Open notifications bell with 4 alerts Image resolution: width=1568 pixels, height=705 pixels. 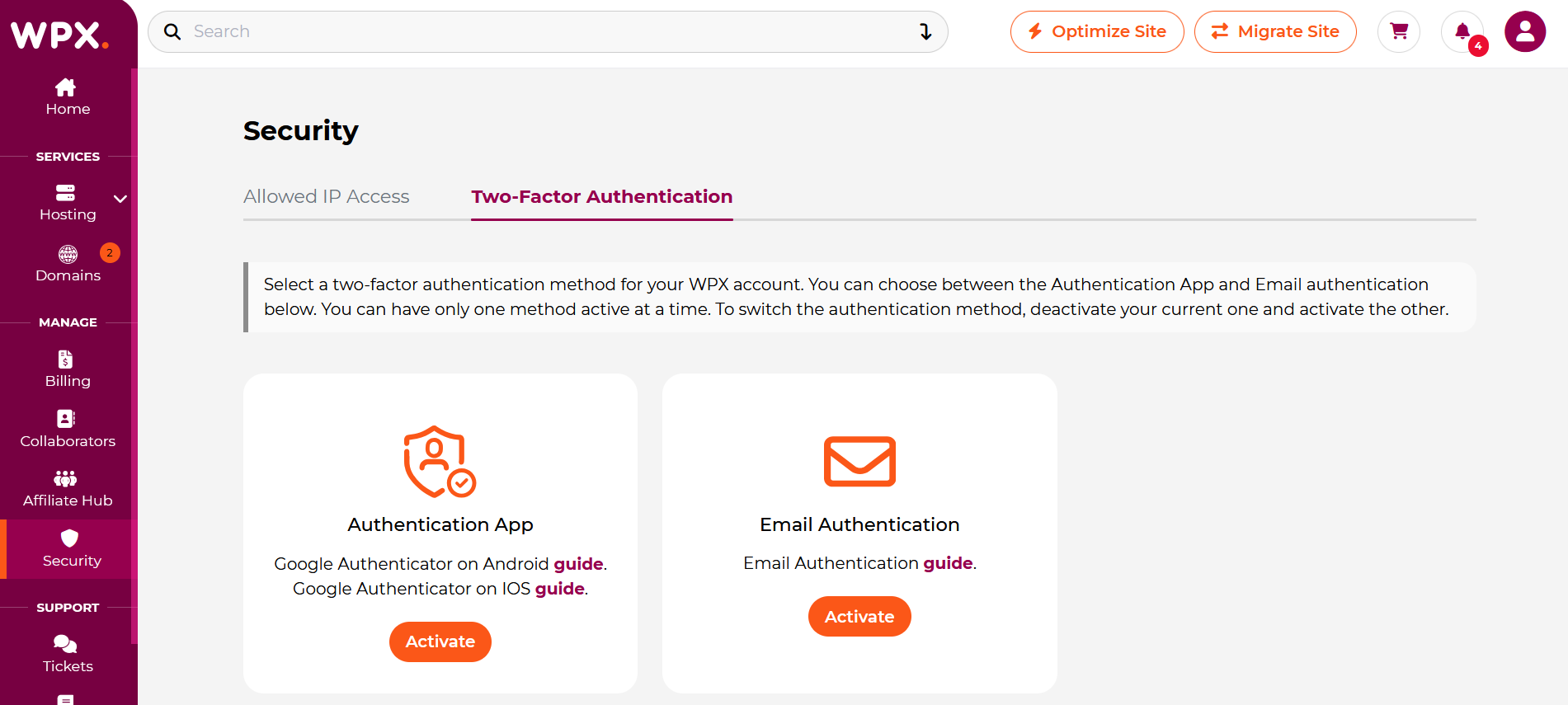pos(1462,31)
